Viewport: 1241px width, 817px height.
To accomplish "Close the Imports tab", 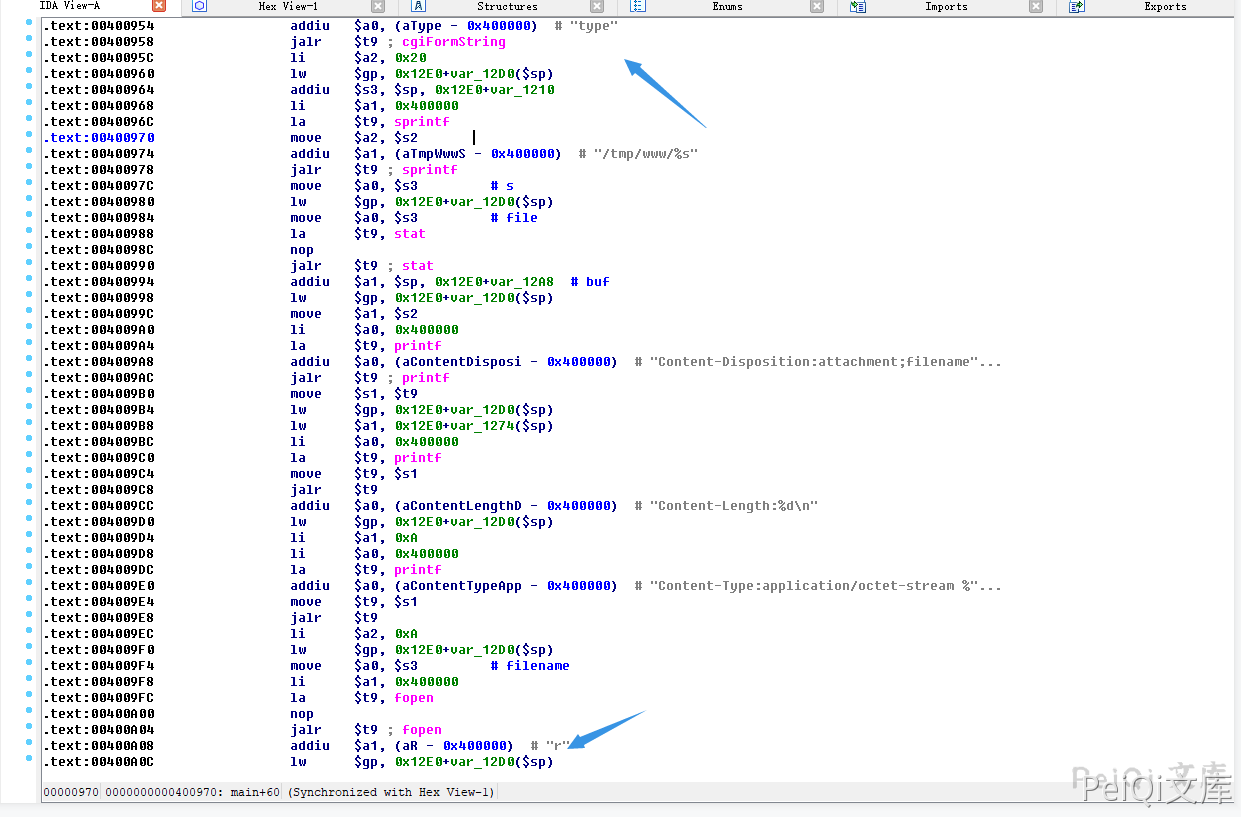I will 1036,6.
